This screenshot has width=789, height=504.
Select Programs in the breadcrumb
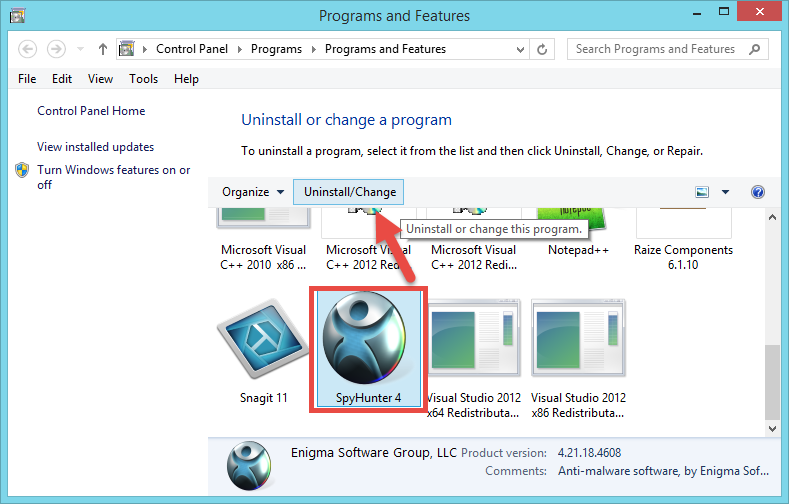(x=276, y=49)
